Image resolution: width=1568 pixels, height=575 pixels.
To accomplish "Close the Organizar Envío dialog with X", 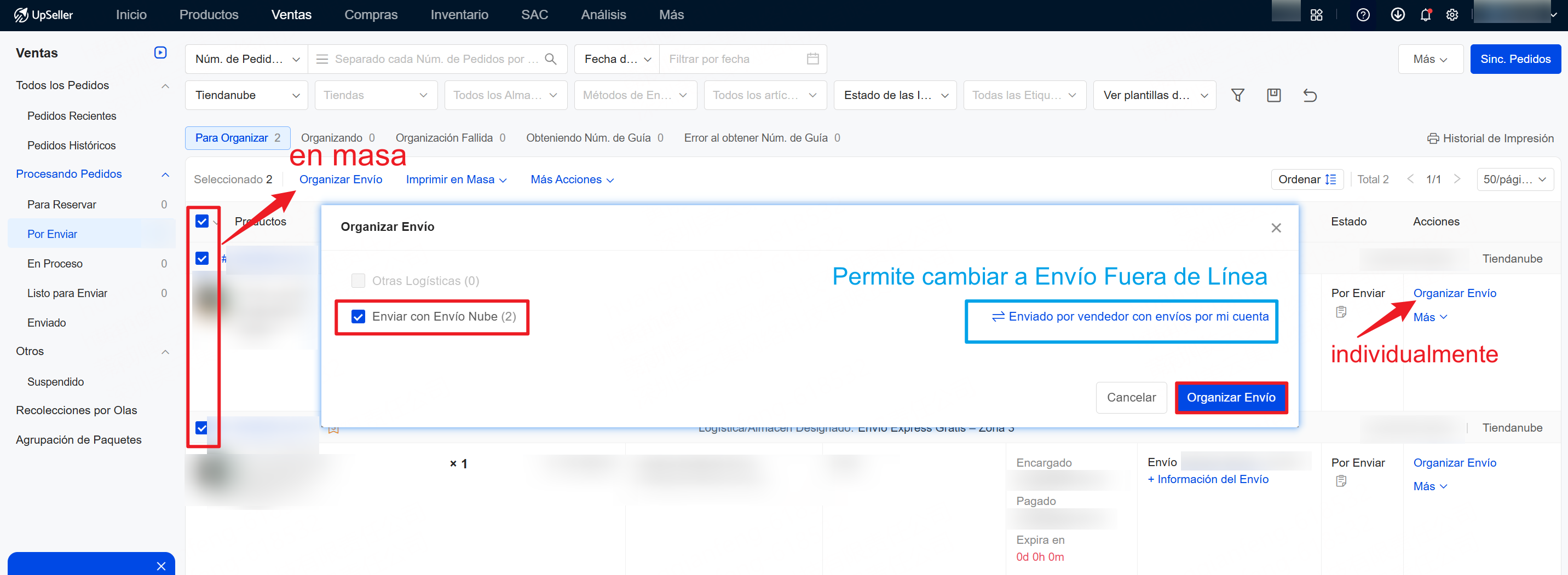I will click(1276, 228).
